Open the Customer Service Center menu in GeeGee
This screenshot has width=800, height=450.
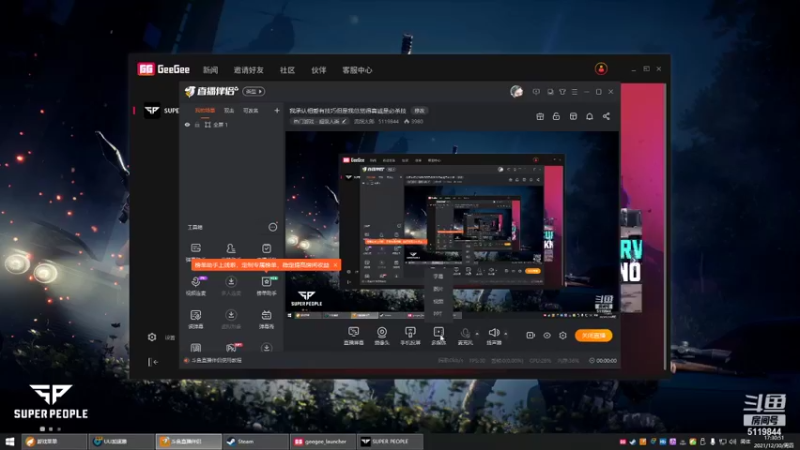coord(357,70)
